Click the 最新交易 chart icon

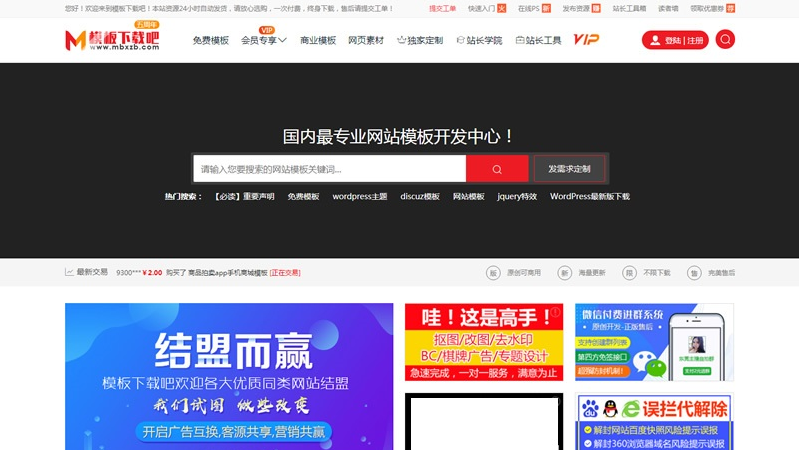pos(69,272)
